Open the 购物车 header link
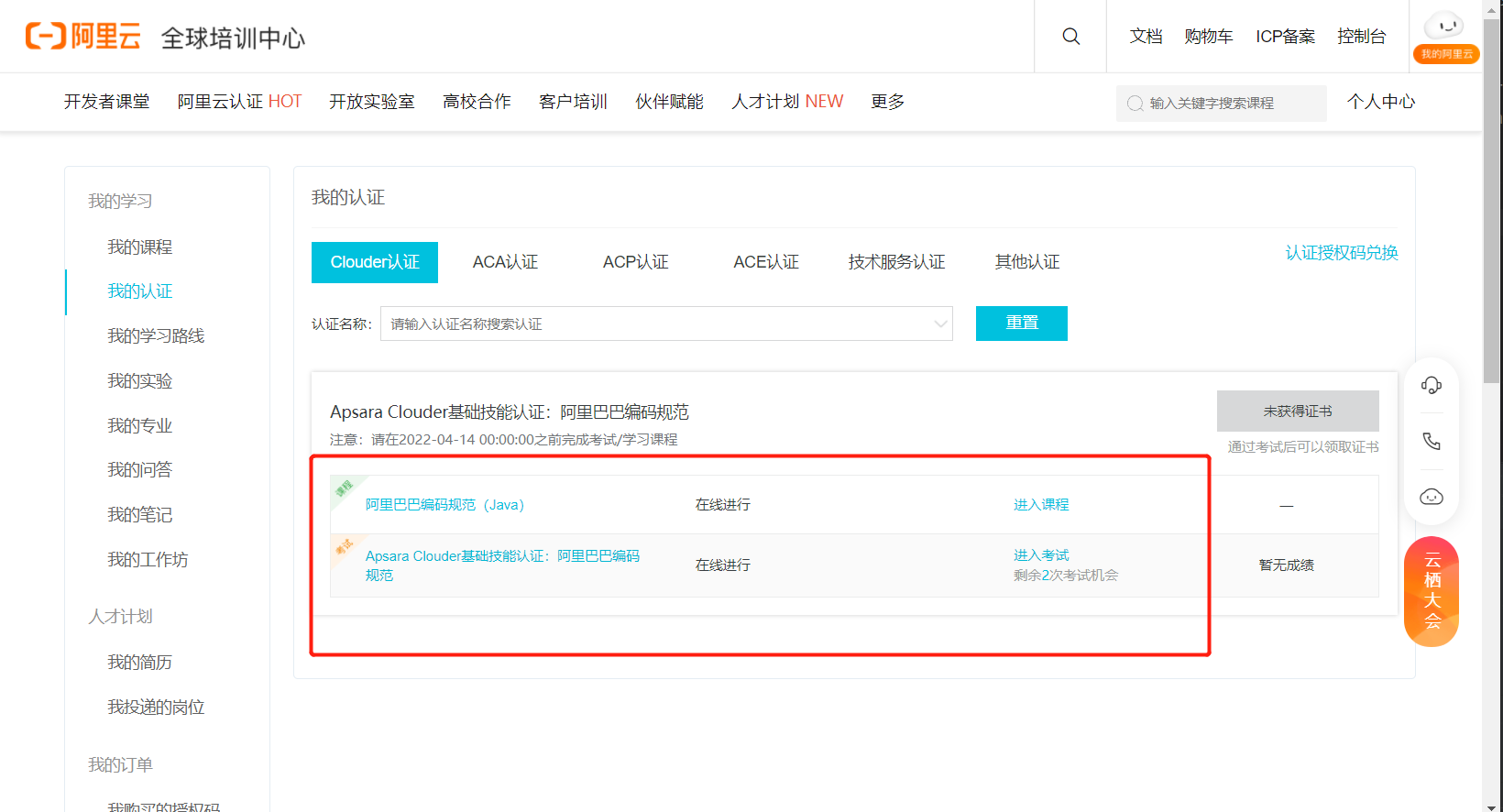The height and width of the screenshot is (812, 1503). [1209, 37]
